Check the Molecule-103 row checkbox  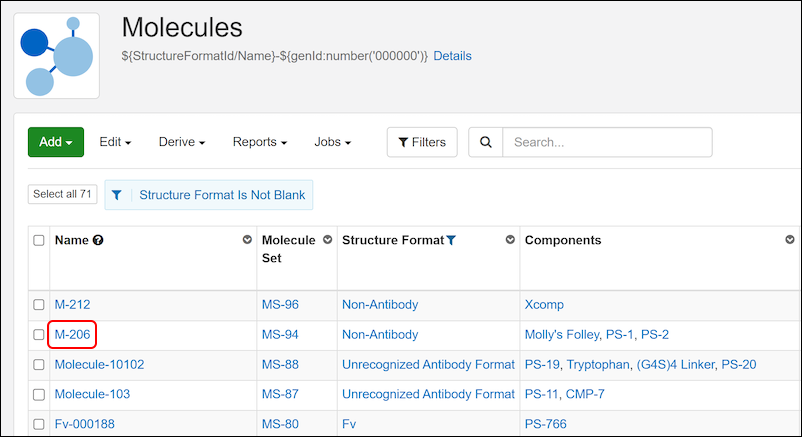pyautogui.click(x=39, y=394)
